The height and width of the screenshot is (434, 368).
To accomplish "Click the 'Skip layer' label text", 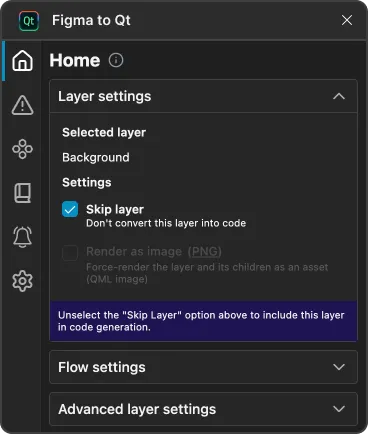I will pos(115,209).
